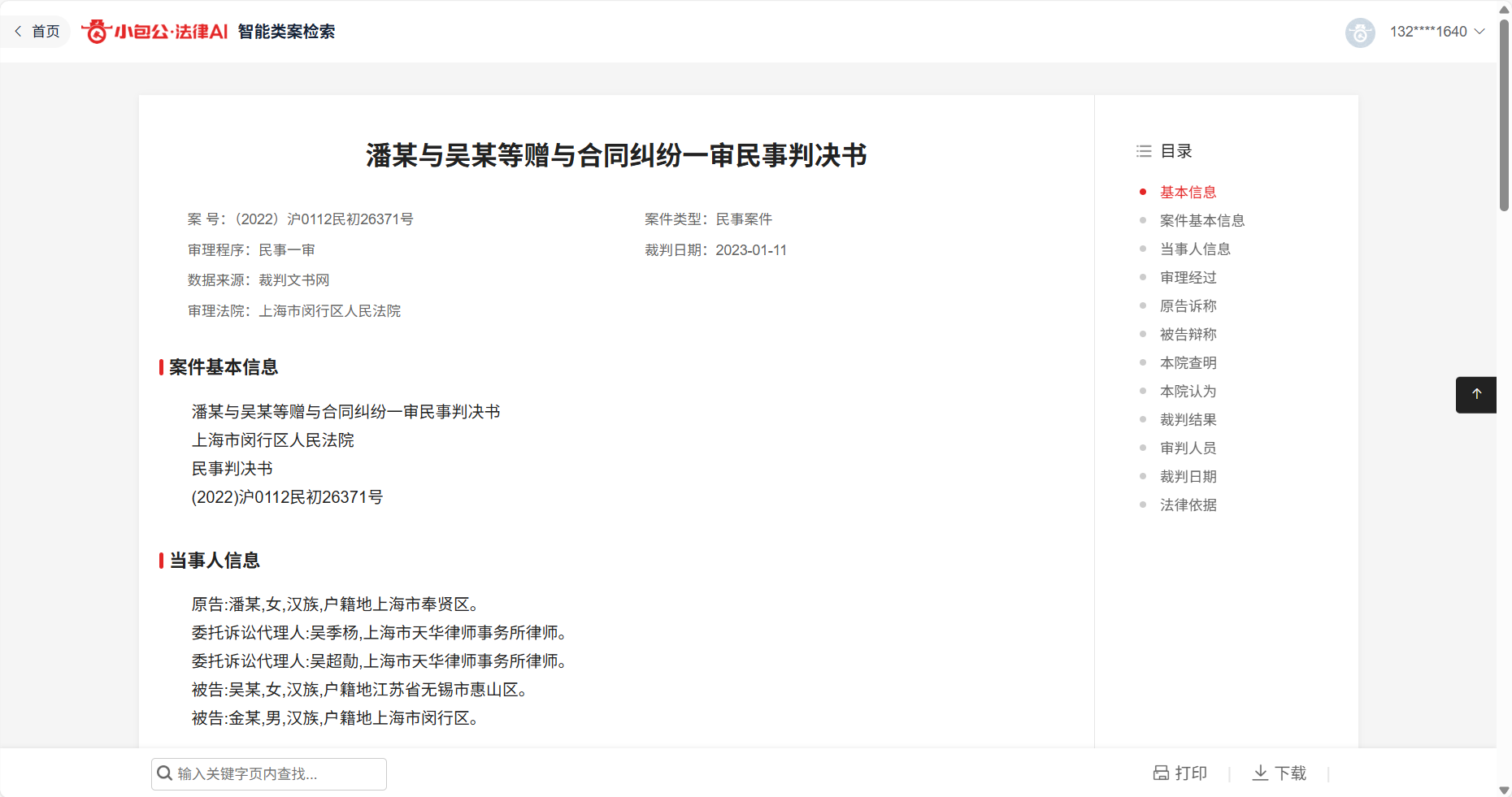Click the 目录 list icon

point(1143,151)
